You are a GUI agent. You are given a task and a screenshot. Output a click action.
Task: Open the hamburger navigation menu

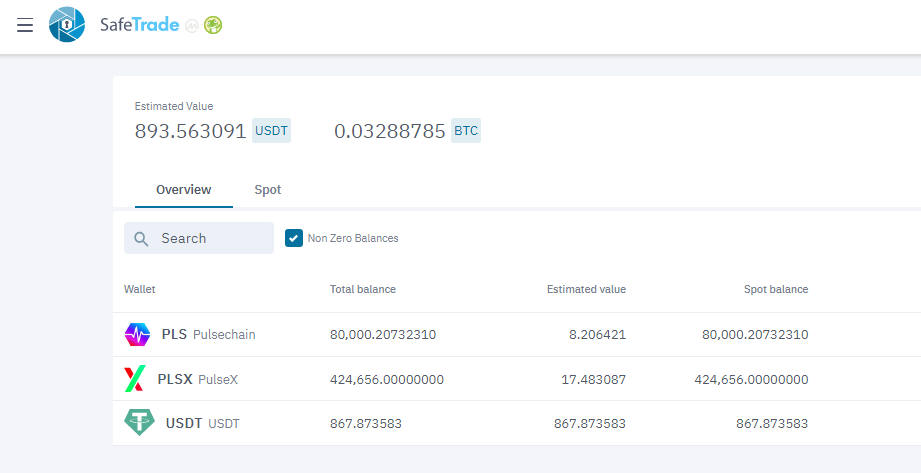(x=25, y=25)
